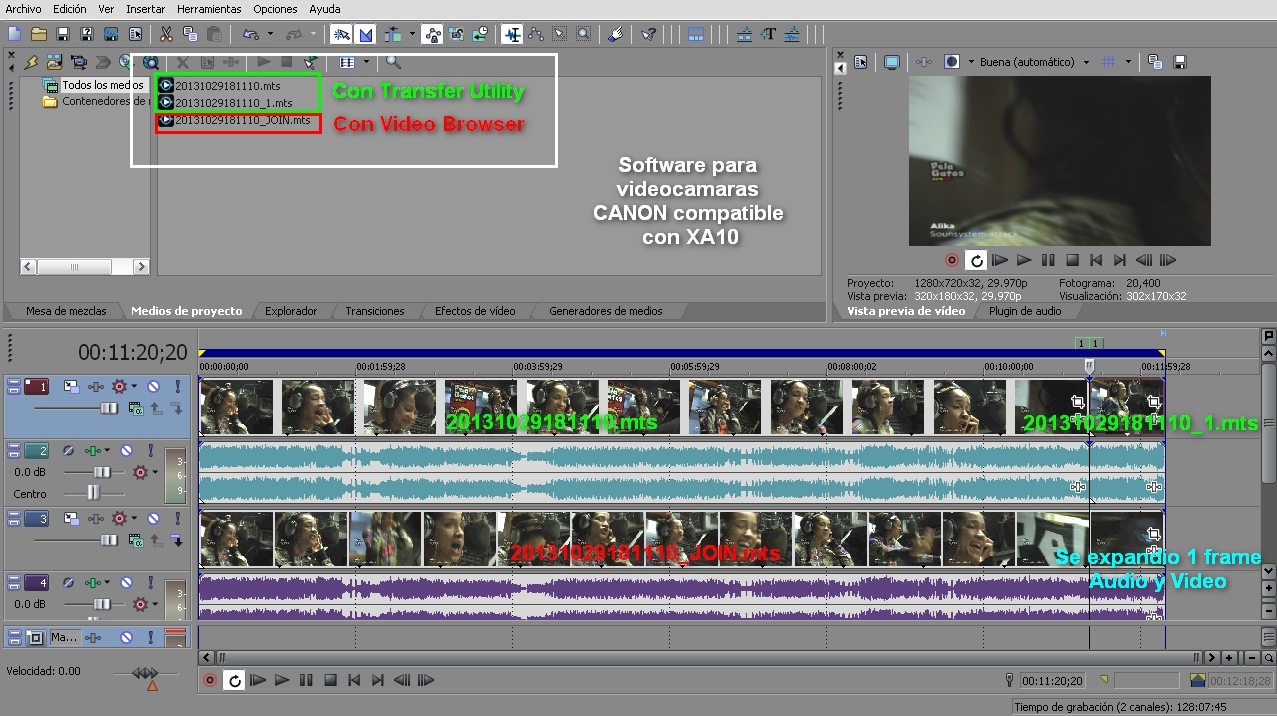
Task: Toggle loop playback in timeline transport
Action: tap(234, 680)
